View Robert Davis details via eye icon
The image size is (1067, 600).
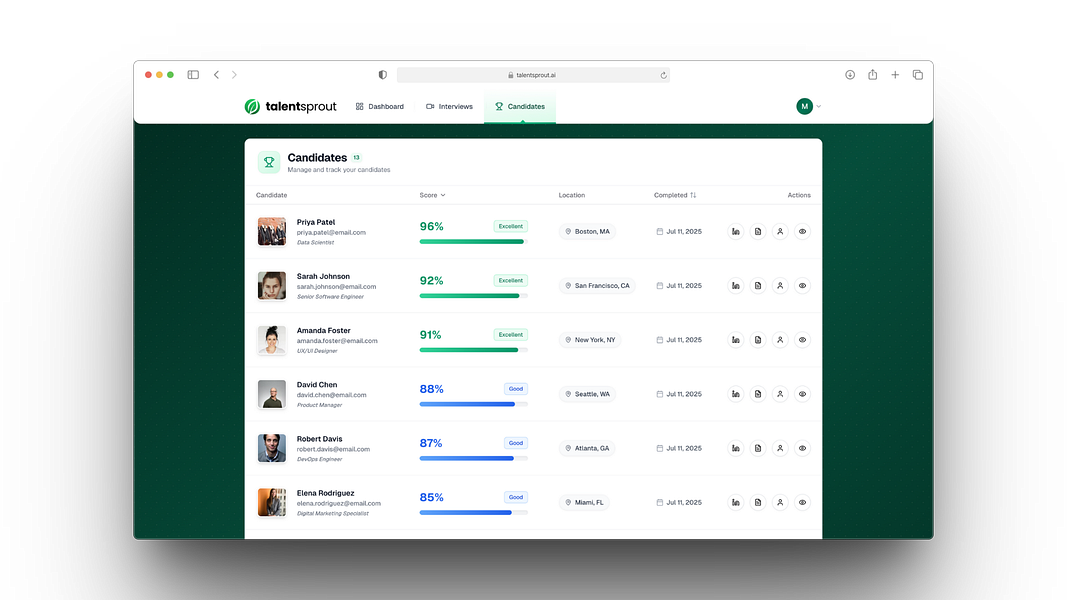pyautogui.click(x=802, y=448)
